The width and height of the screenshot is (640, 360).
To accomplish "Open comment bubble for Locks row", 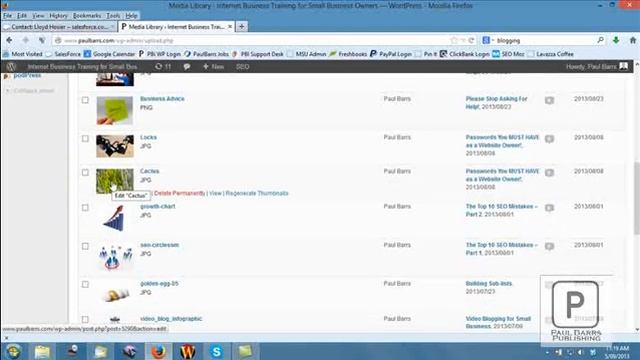I will 549,139.
